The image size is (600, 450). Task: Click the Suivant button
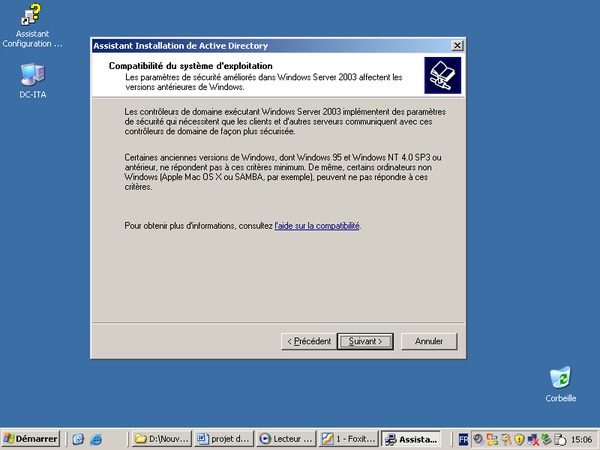point(365,341)
